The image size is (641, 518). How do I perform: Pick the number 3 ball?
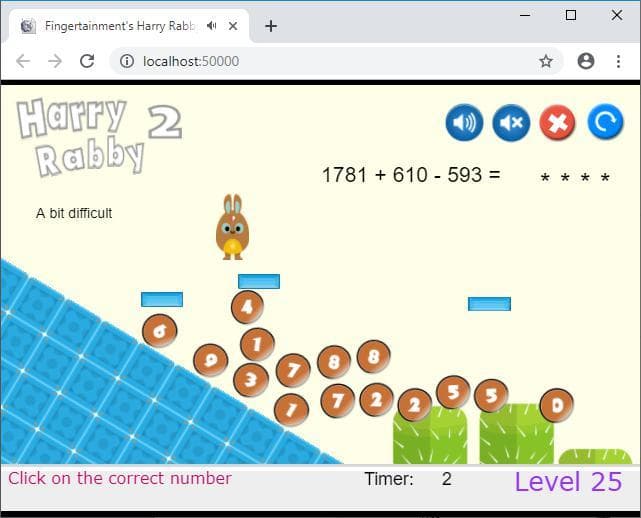click(250, 380)
